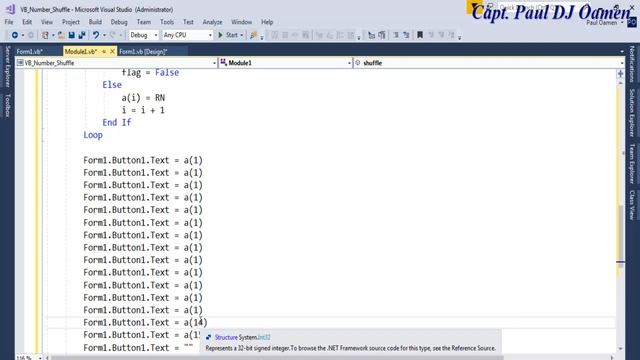The width and height of the screenshot is (640, 360).
Task: Open the Debug menu
Action: pos(119,22)
